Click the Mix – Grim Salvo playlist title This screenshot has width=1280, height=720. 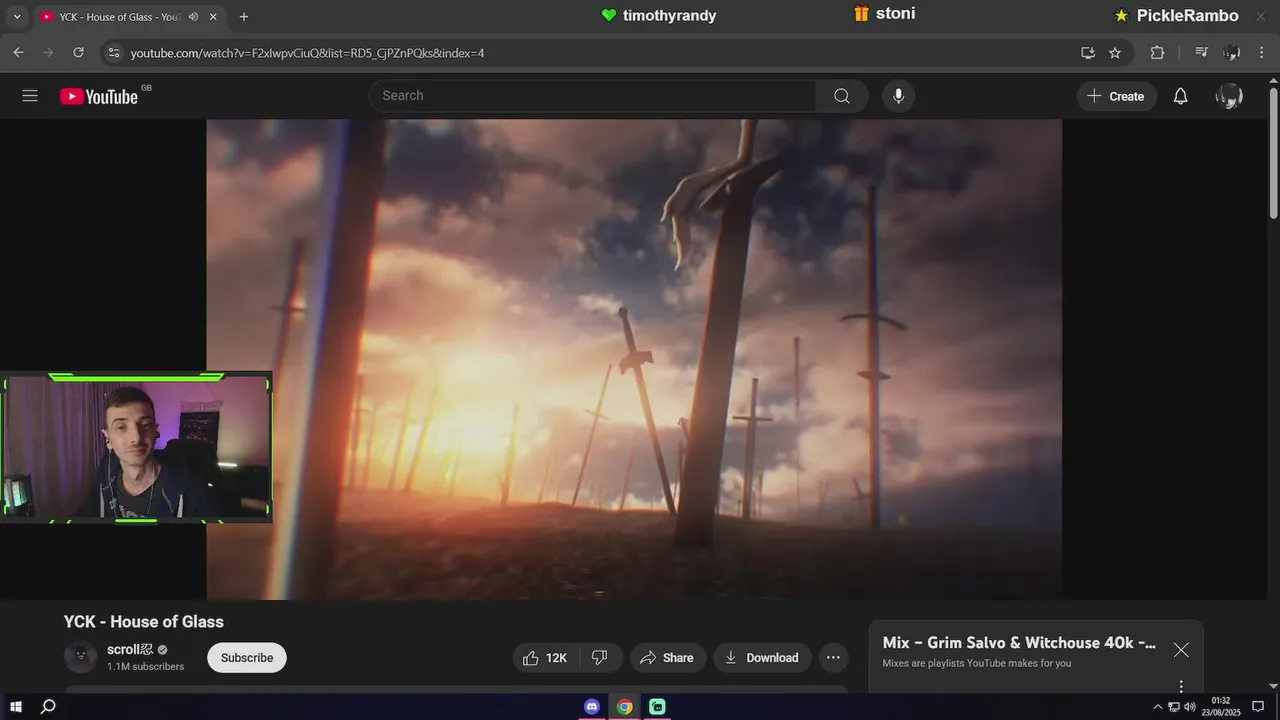1019,643
